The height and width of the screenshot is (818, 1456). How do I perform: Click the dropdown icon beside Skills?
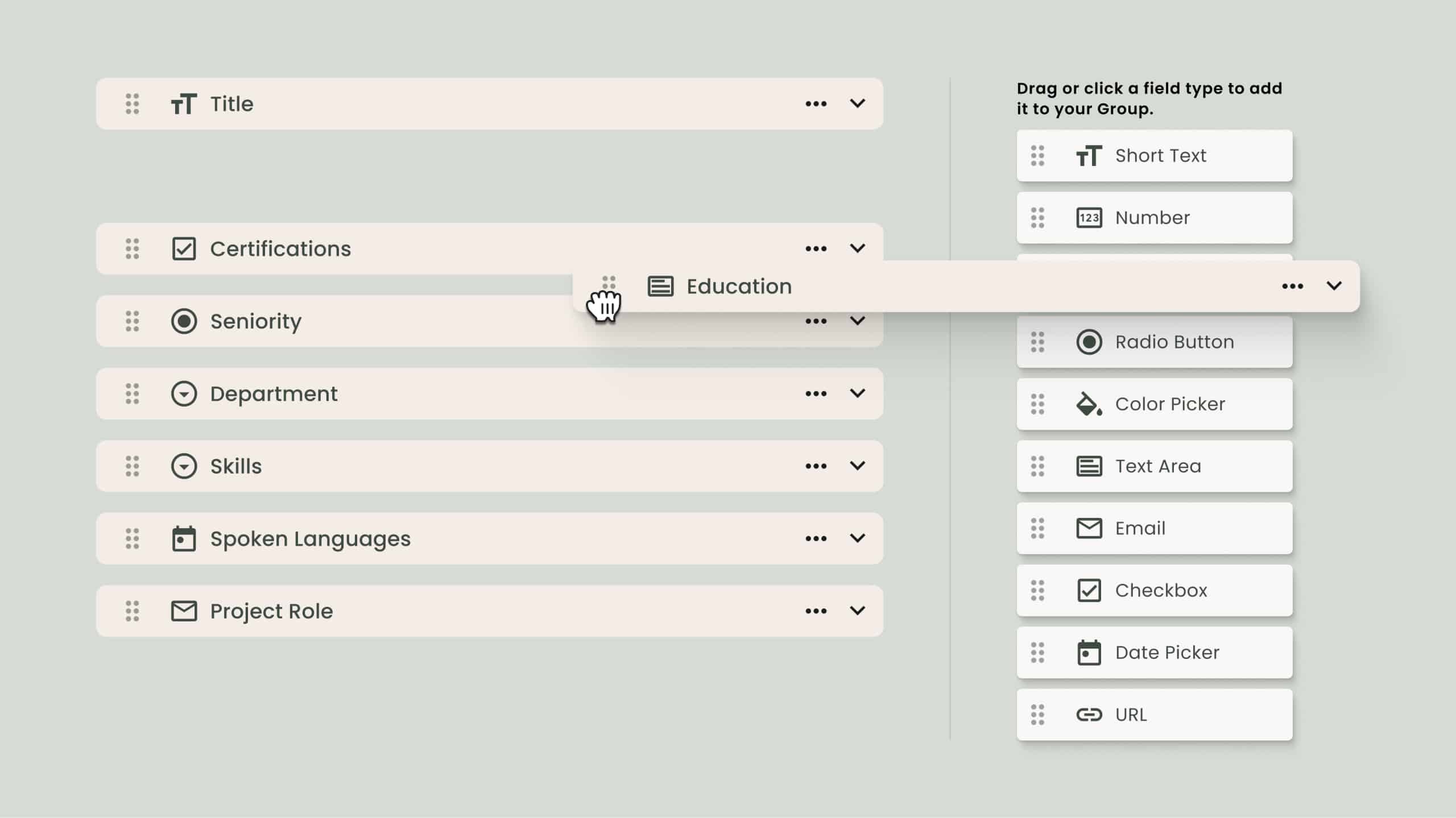coord(184,466)
